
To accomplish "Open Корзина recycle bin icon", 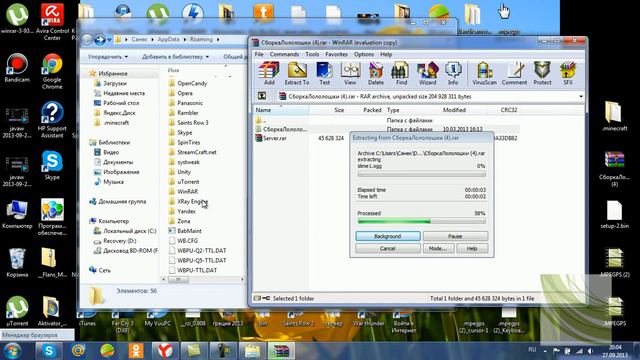I will click(x=17, y=263).
